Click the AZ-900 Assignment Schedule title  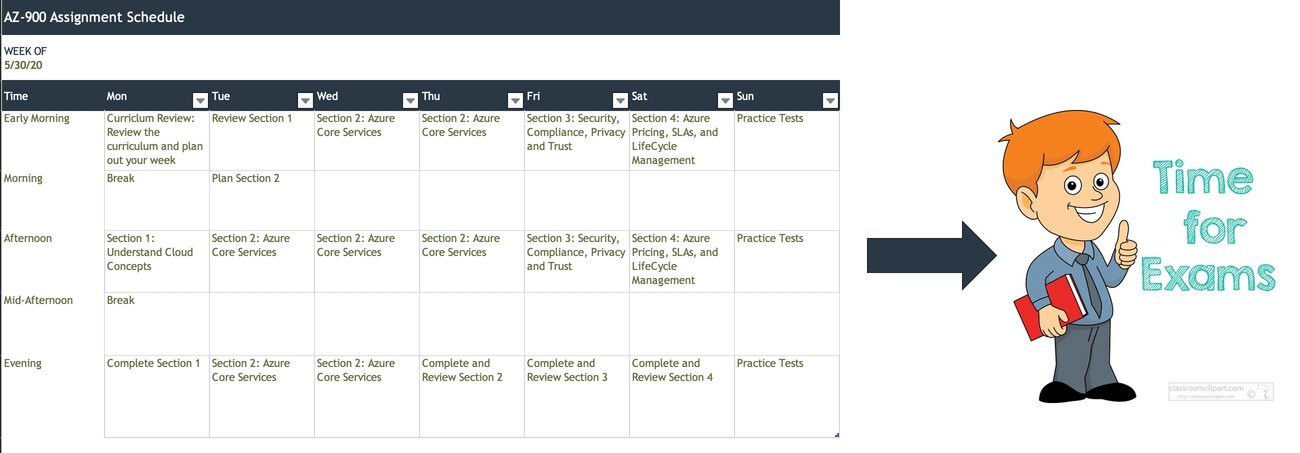(94, 17)
